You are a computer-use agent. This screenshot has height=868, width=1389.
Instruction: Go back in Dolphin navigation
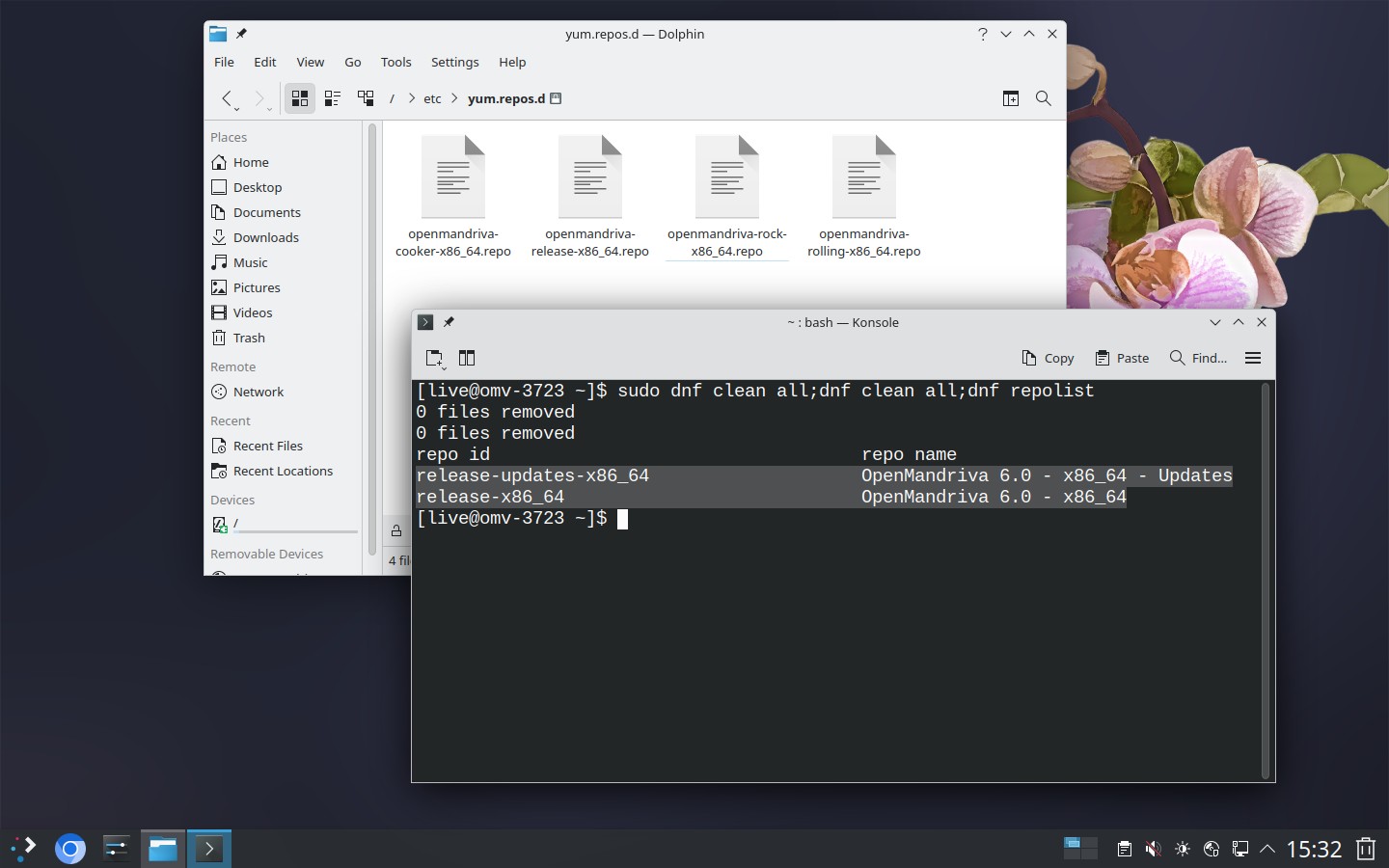pos(227,98)
